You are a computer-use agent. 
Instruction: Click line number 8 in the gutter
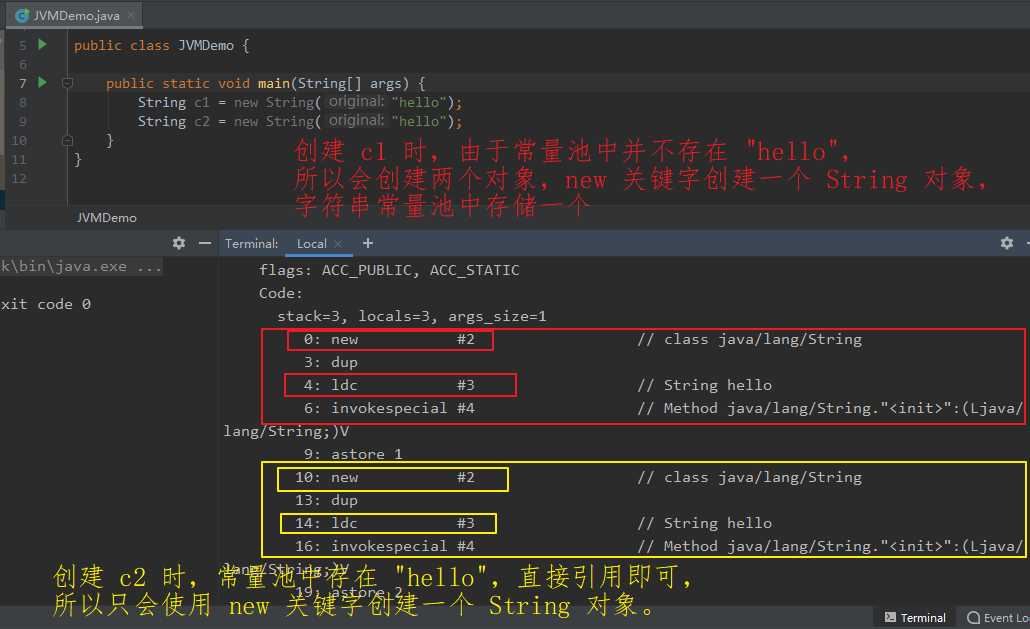click(22, 102)
